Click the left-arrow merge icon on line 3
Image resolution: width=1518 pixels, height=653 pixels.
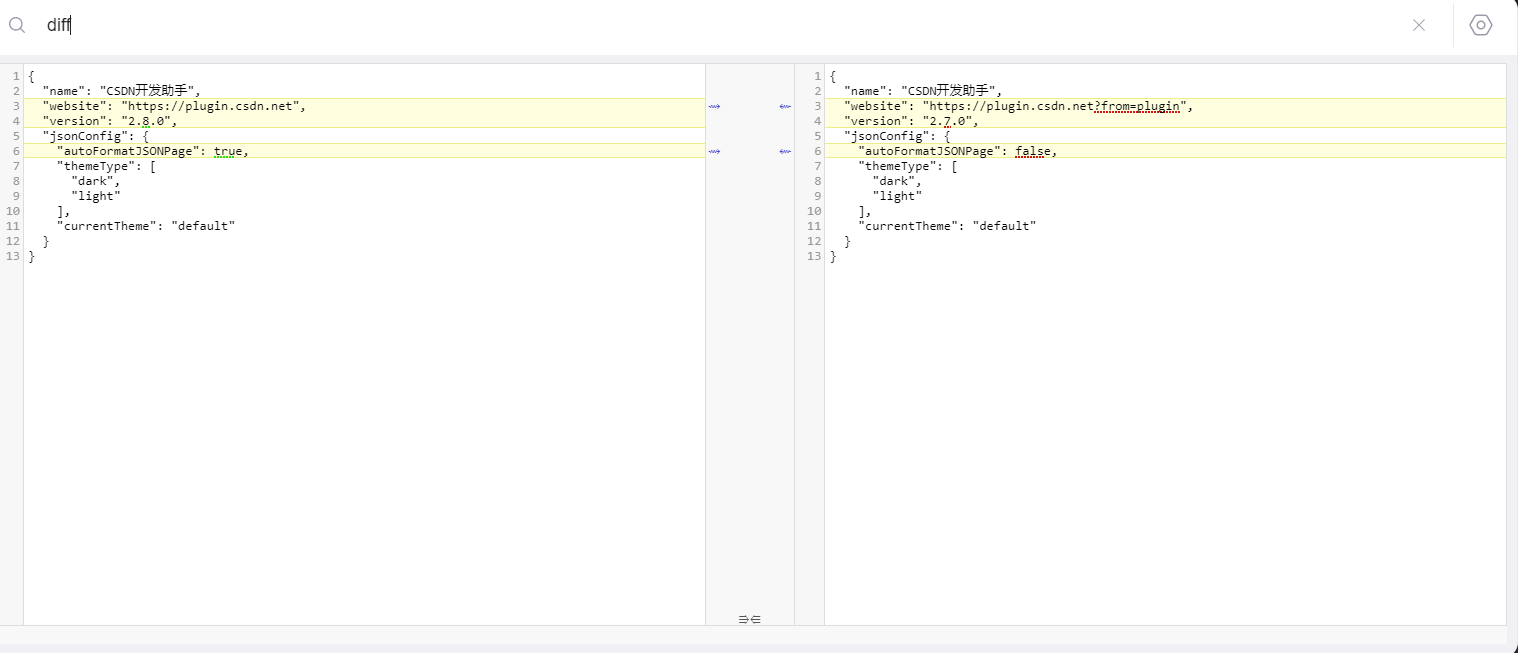coord(785,105)
